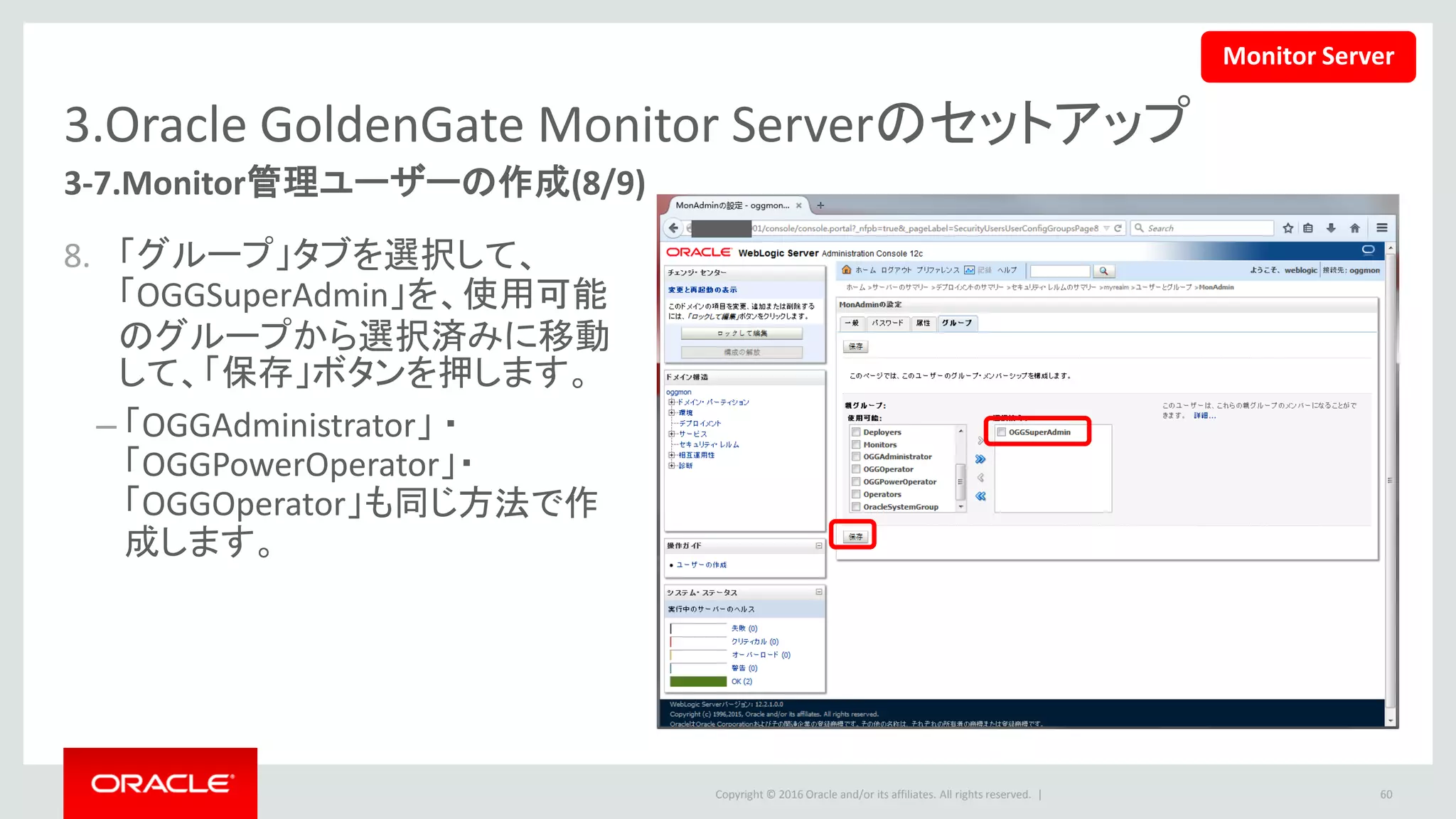Viewport: 1456px width, 819px height.
Task: Check the OGGOperator checkbox
Action: (856, 469)
